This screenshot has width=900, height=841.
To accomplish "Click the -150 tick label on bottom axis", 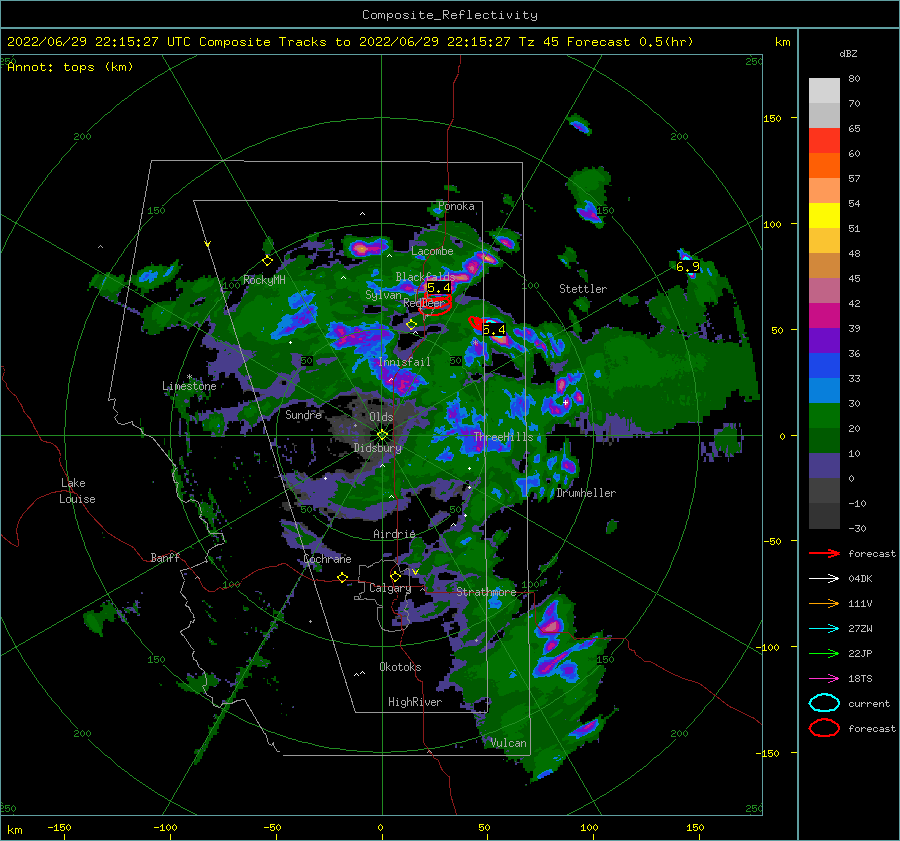I will (x=59, y=827).
